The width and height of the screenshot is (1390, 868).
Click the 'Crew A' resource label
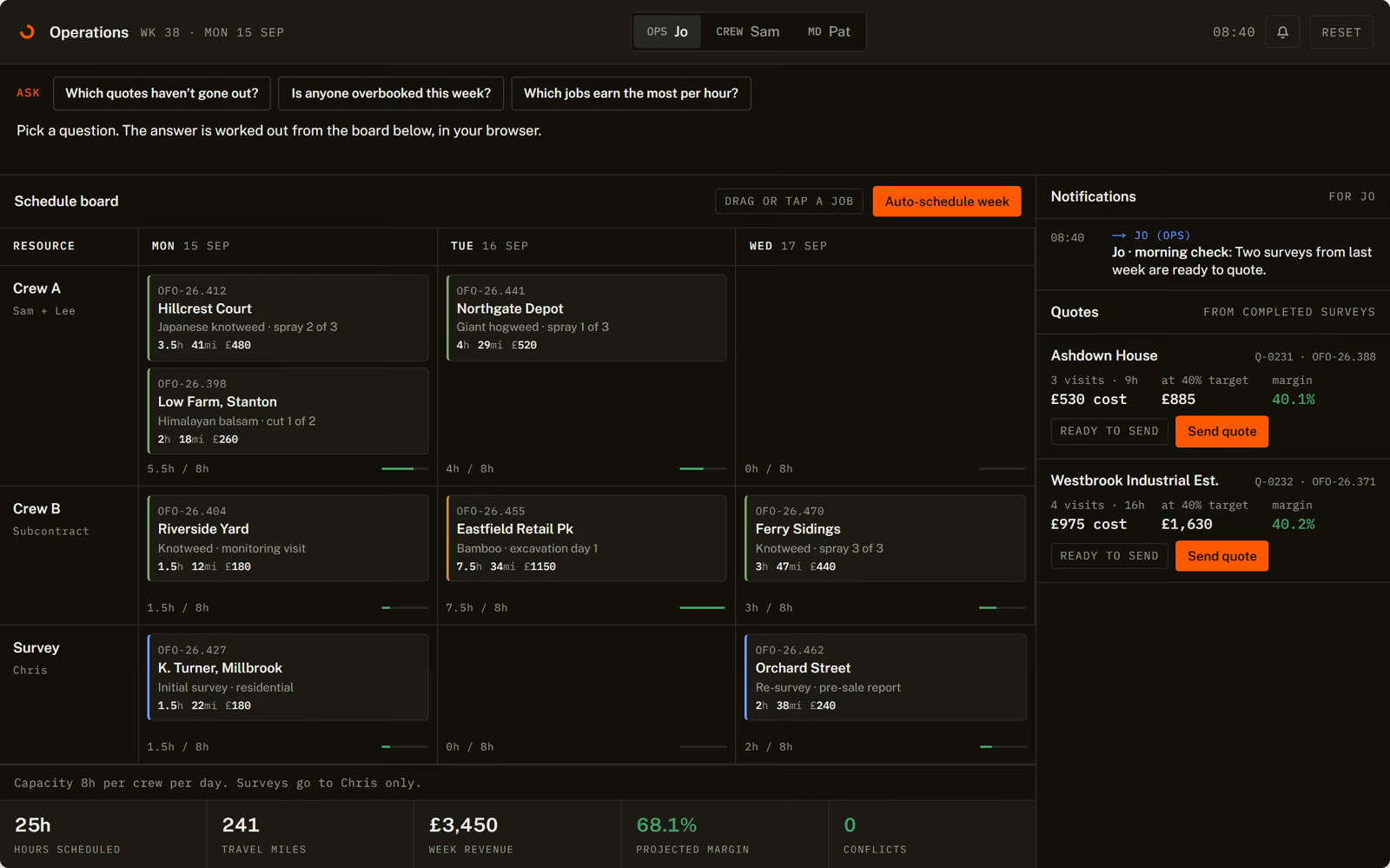coord(36,288)
